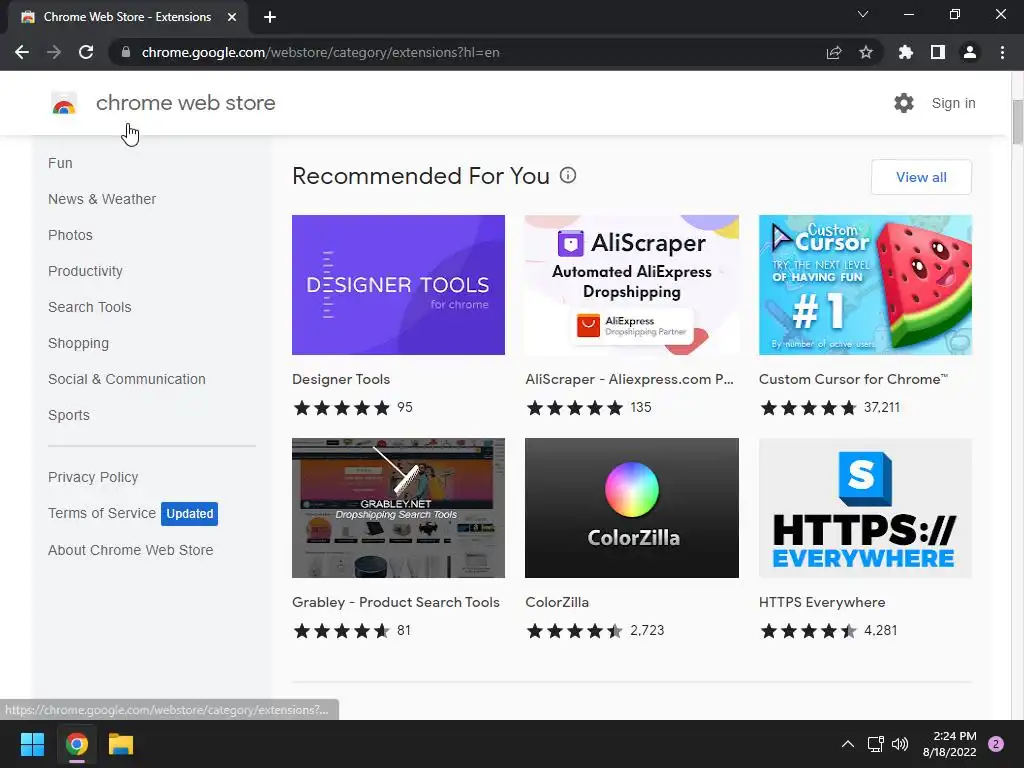Open the ColorZilla extension thumbnail
The image size is (1024, 768).
[x=632, y=508]
